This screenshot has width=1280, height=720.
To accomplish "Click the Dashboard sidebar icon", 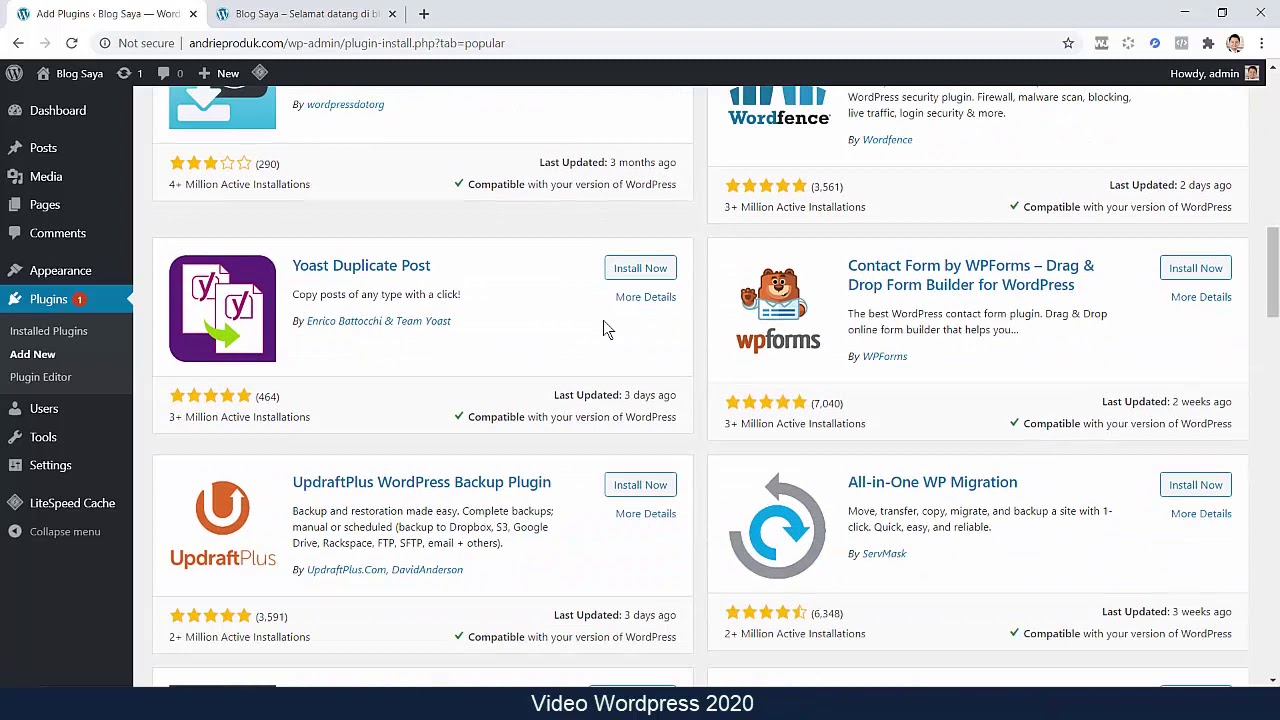I will (x=15, y=111).
